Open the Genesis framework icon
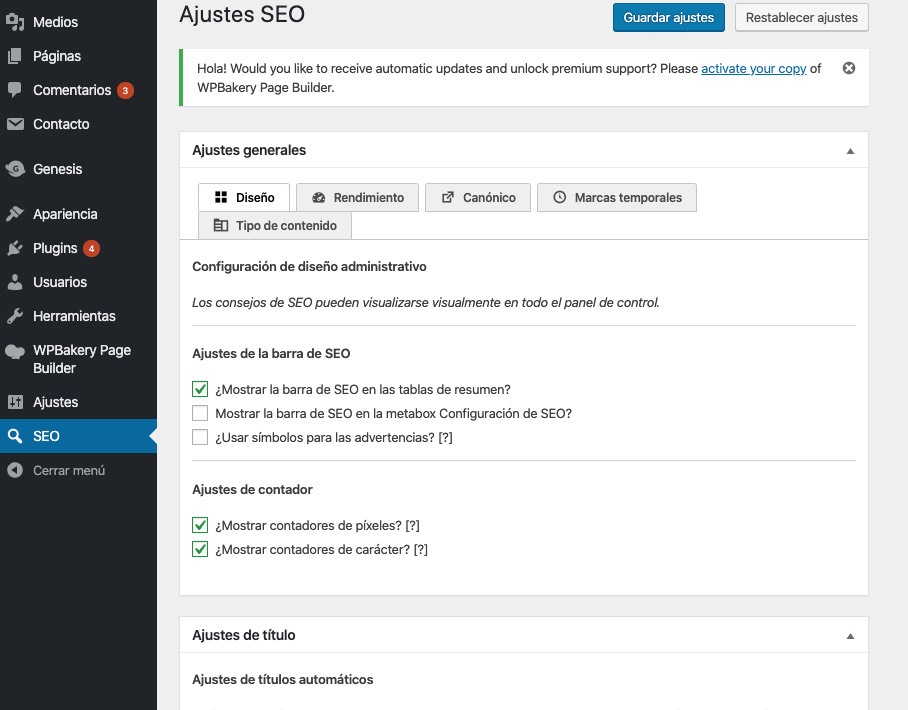 15,168
